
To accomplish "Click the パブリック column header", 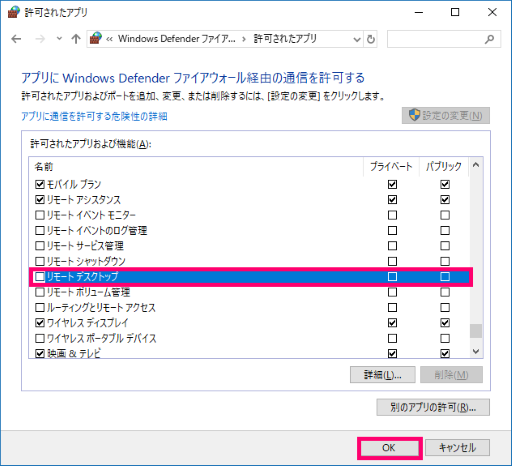I will coord(444,166).
